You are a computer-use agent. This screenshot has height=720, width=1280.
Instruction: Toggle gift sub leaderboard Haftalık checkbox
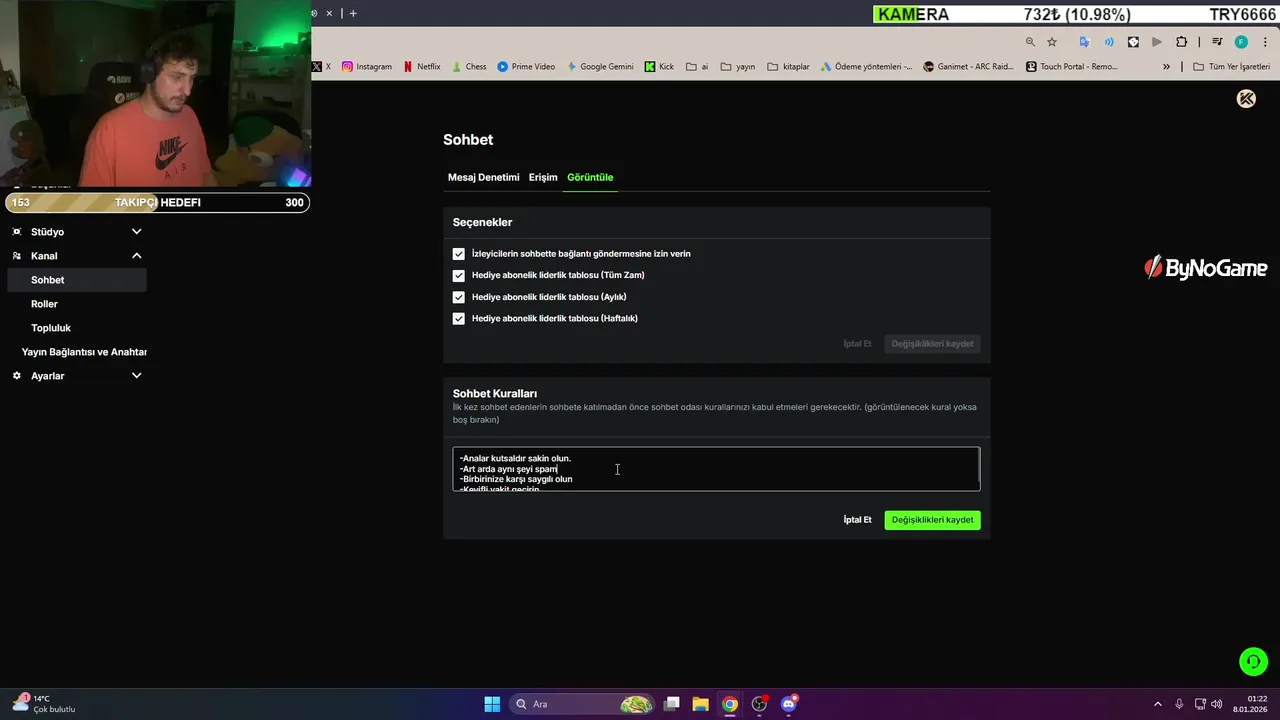pyautogui.click(x=459, y=318)
